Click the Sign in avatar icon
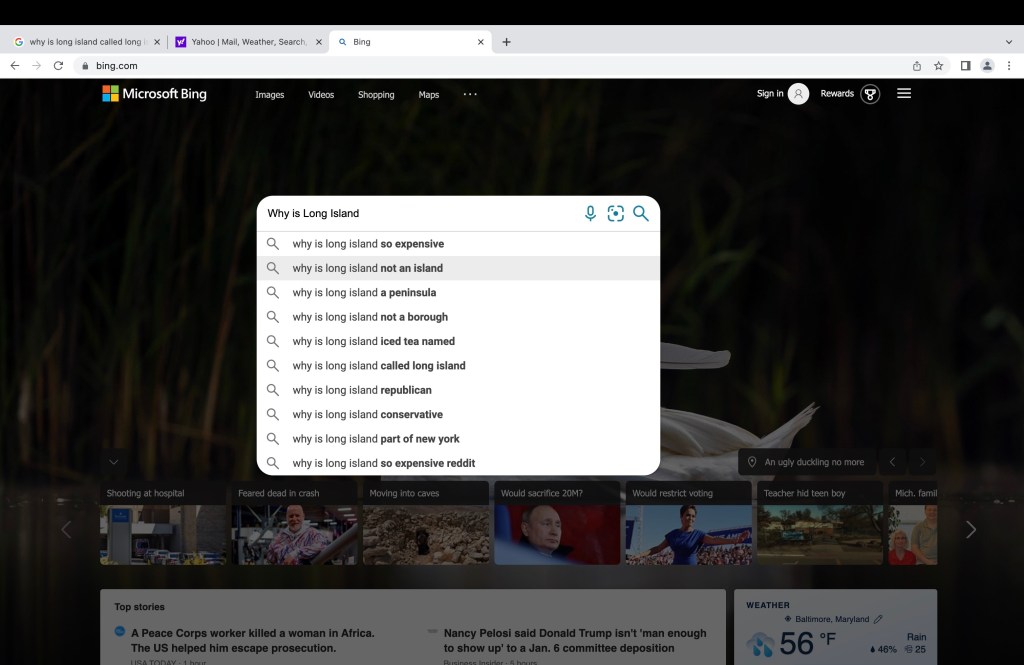 (x=798, y=94)
